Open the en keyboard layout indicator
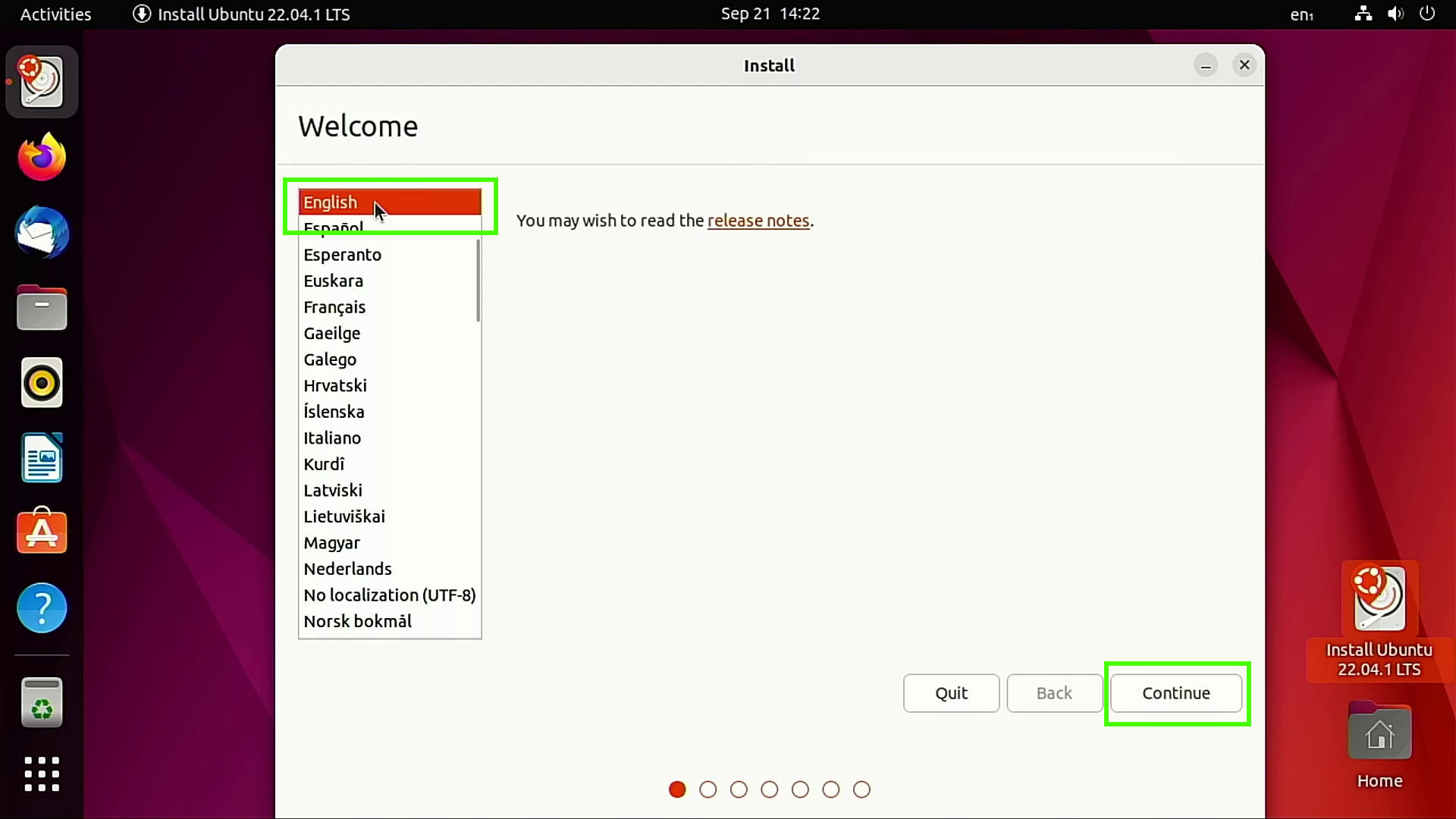The height and width of the screenshot is (819, 1456). coord(1302,14)
